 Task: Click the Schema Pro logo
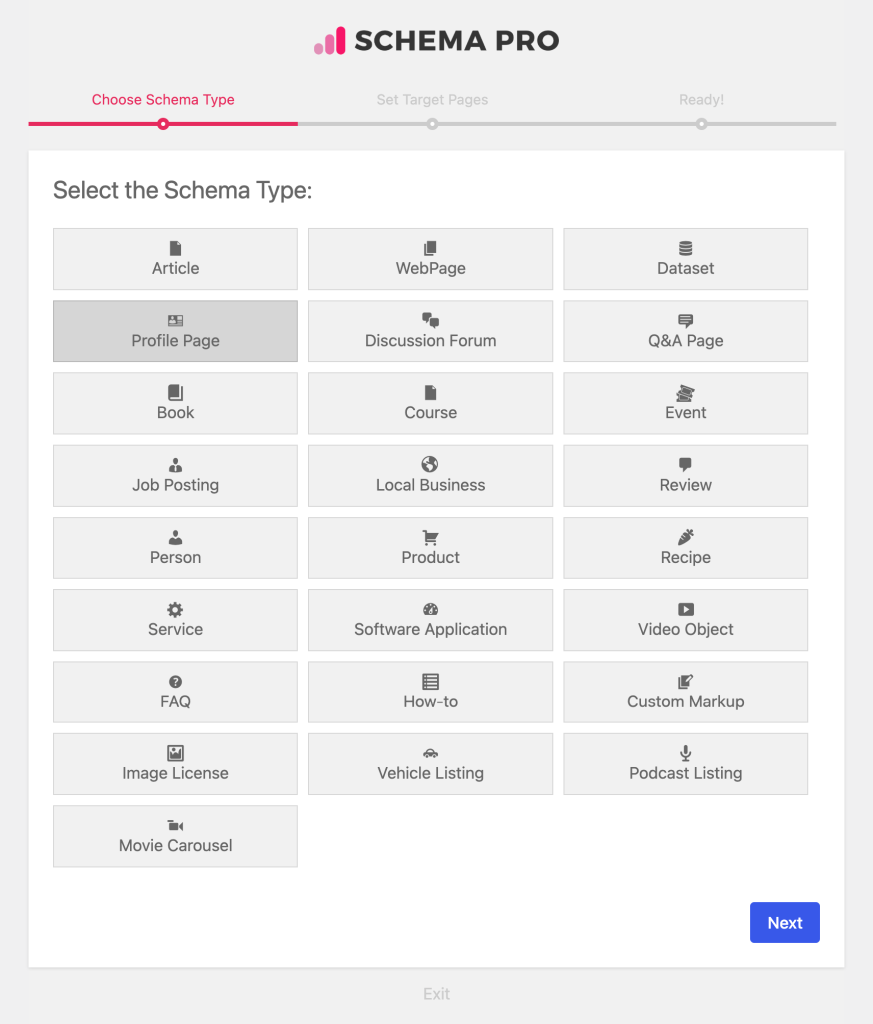coord(436,40)
